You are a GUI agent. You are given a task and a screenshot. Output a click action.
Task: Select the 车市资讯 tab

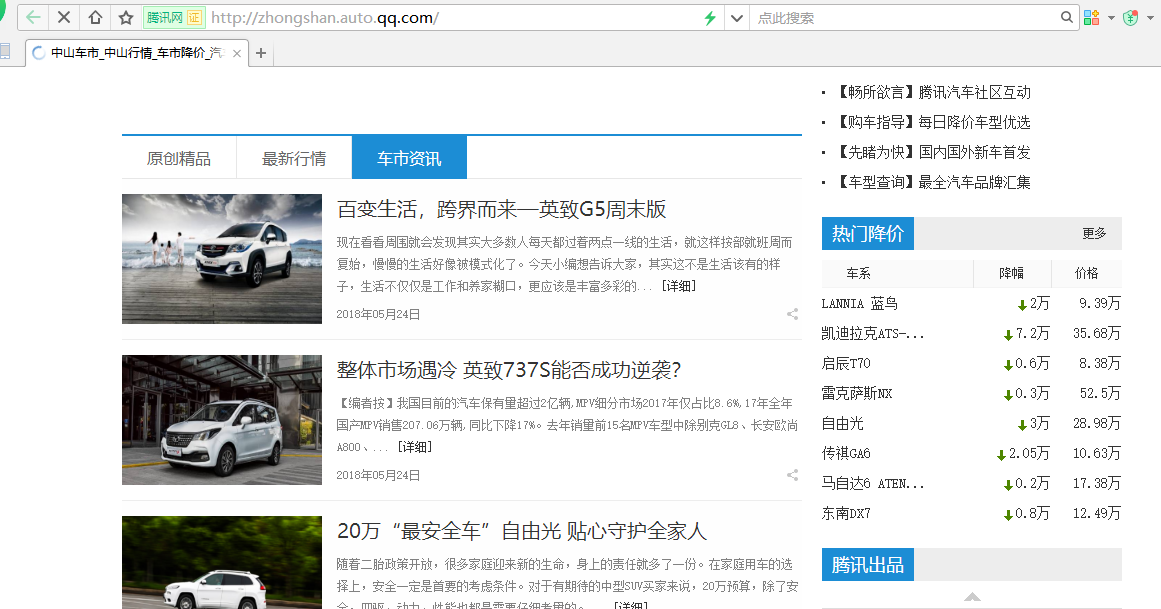(409, 158)
